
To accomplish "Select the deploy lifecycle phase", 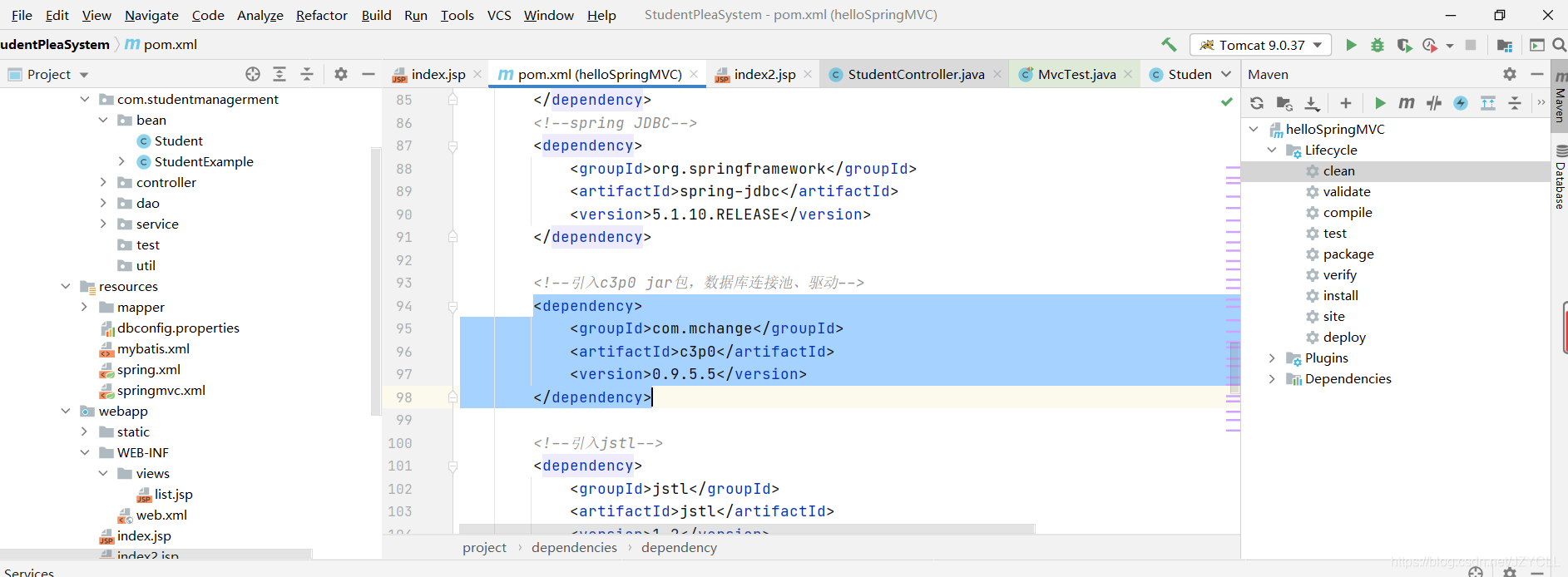I will (1344, 337).
